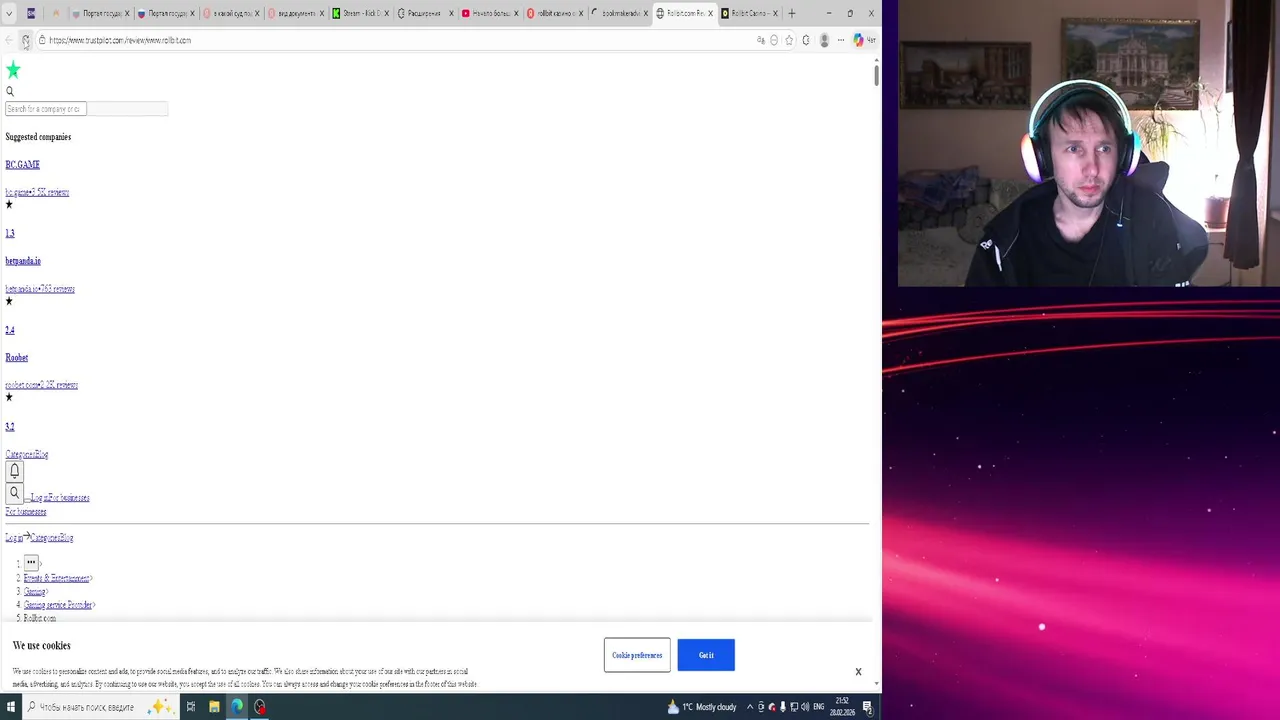Open the Windows Start menu
1280x720 pixels.
tap(9, 707)
